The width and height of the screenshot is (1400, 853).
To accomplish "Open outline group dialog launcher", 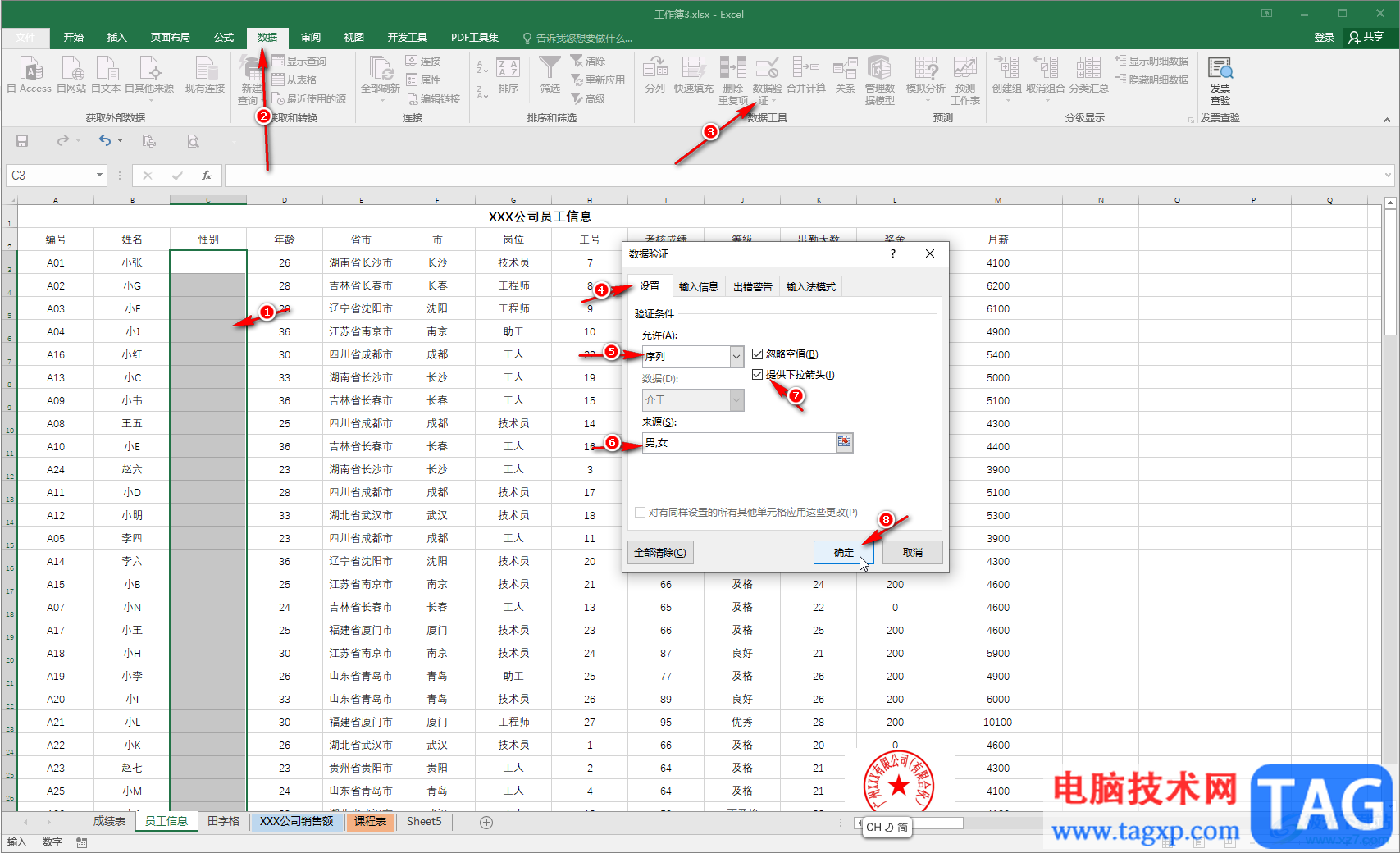I will [x=1191, y=120].
